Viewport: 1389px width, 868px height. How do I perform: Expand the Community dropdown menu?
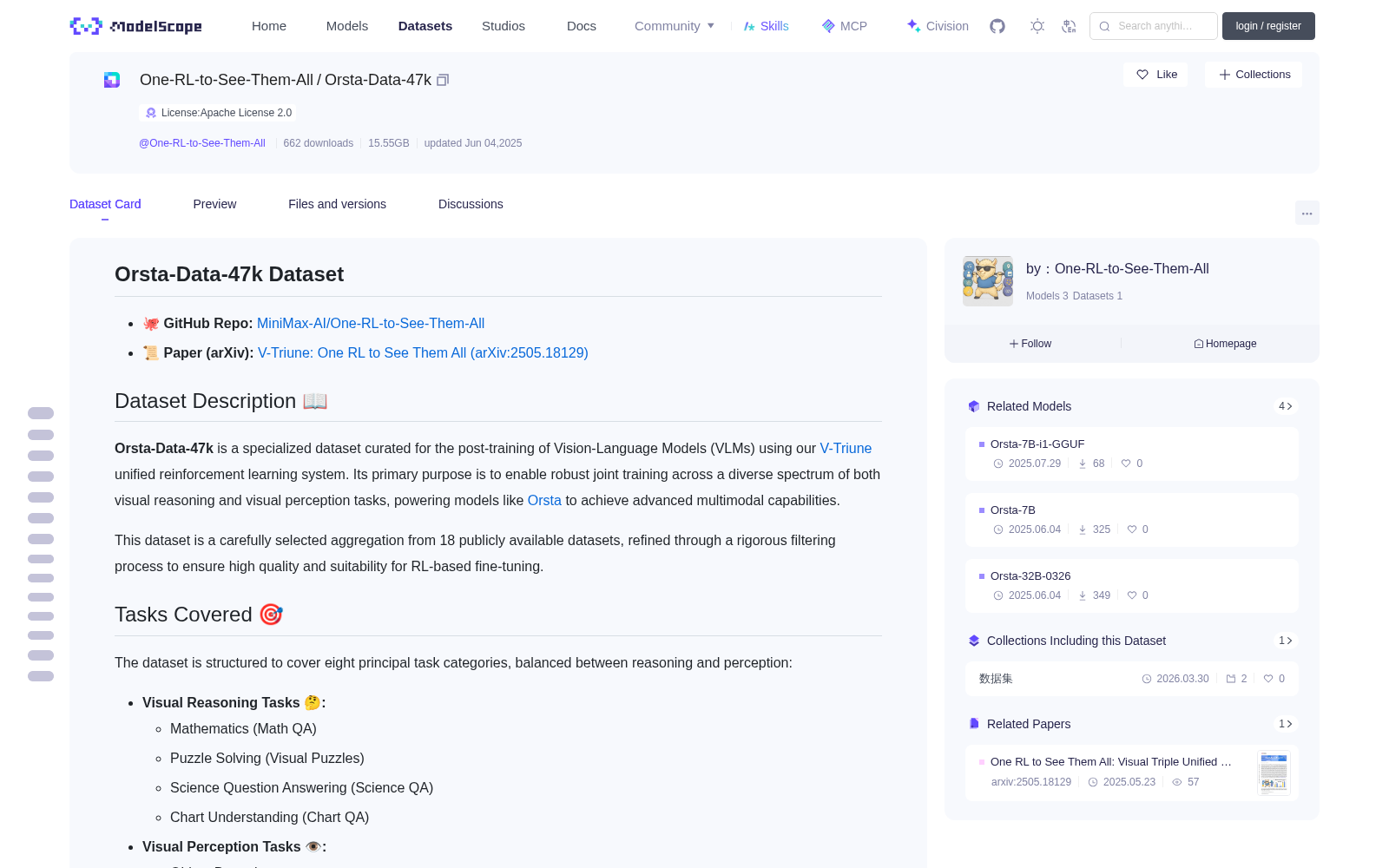point(675,26)
